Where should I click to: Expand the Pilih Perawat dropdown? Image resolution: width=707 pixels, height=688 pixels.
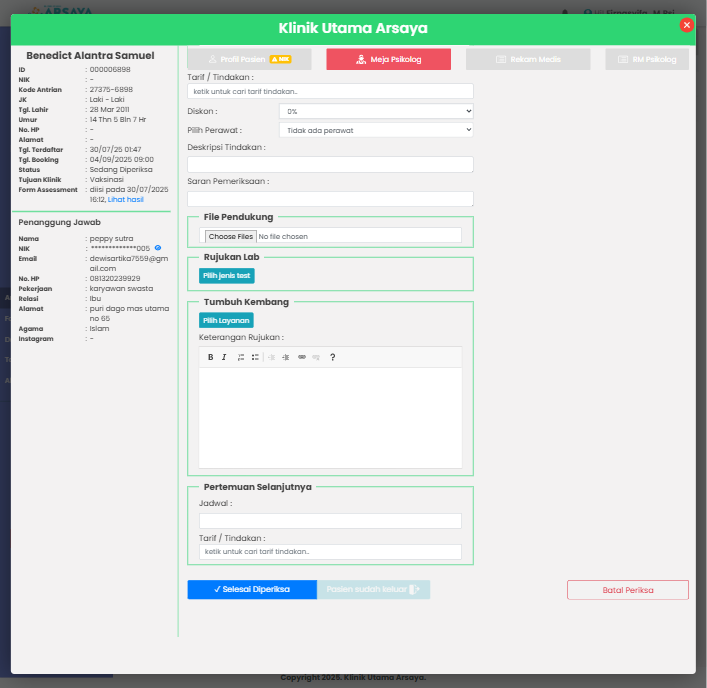[x=376, y=130]
